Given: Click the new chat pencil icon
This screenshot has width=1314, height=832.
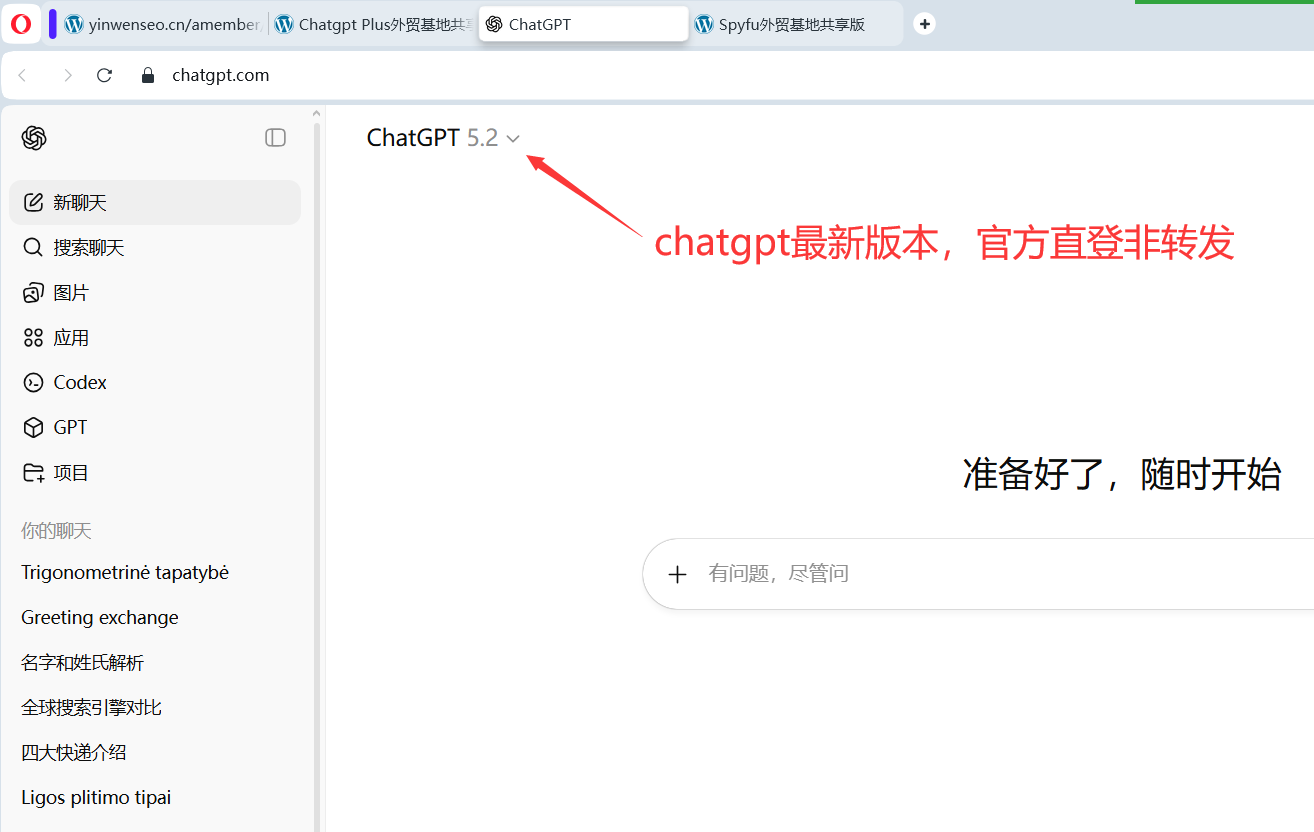Looking at the screenshot, I should click(x=33, y=202).
